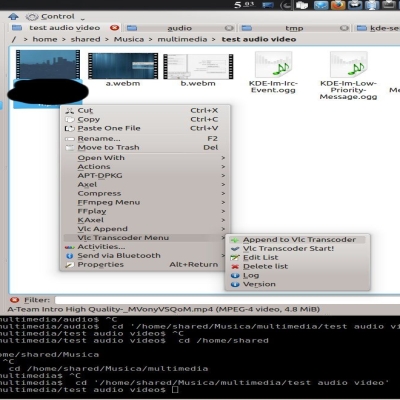Click the Activities colored dots icon

coord(69,247)
